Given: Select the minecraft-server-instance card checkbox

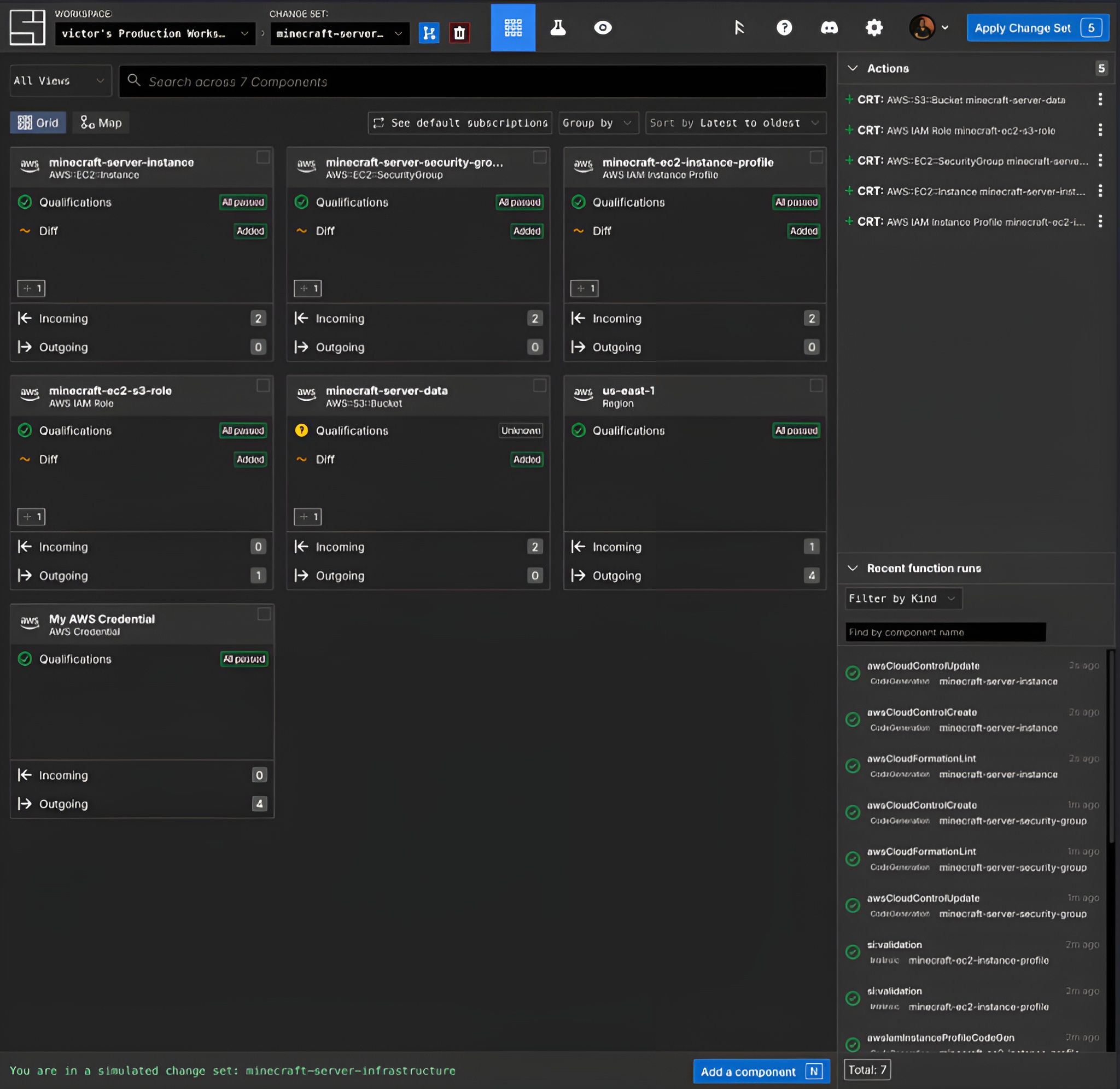Looking at the screenshot, I should [263, 157].
